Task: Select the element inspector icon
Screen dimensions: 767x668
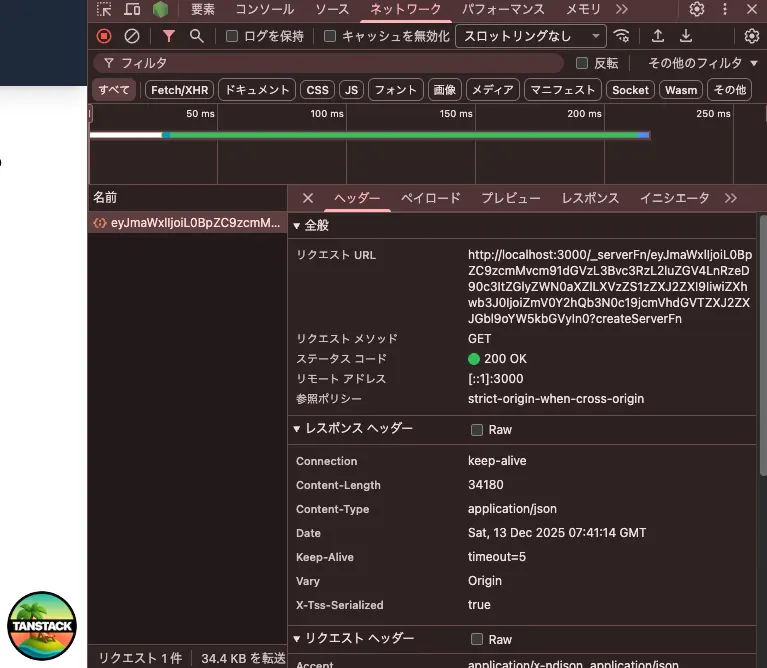Action: click(104, 9)
